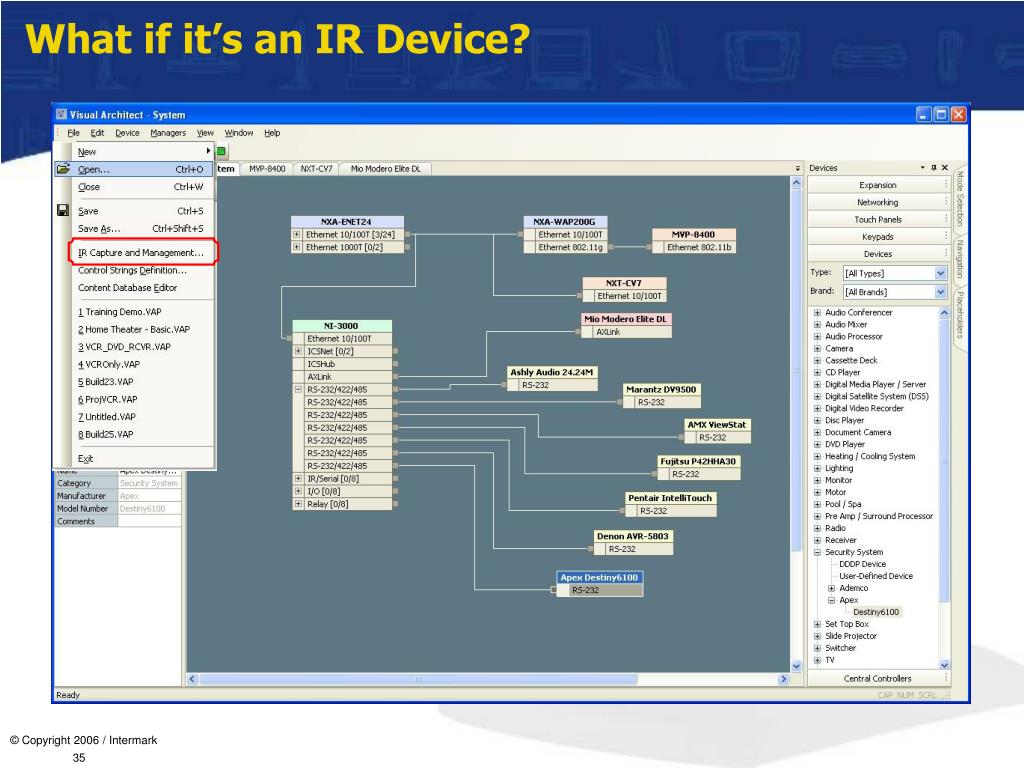Image resolution: width=1024 pixels, height=768 pixels.
Task: Open the tab list dropdown arrow
Action: (797, 168)
